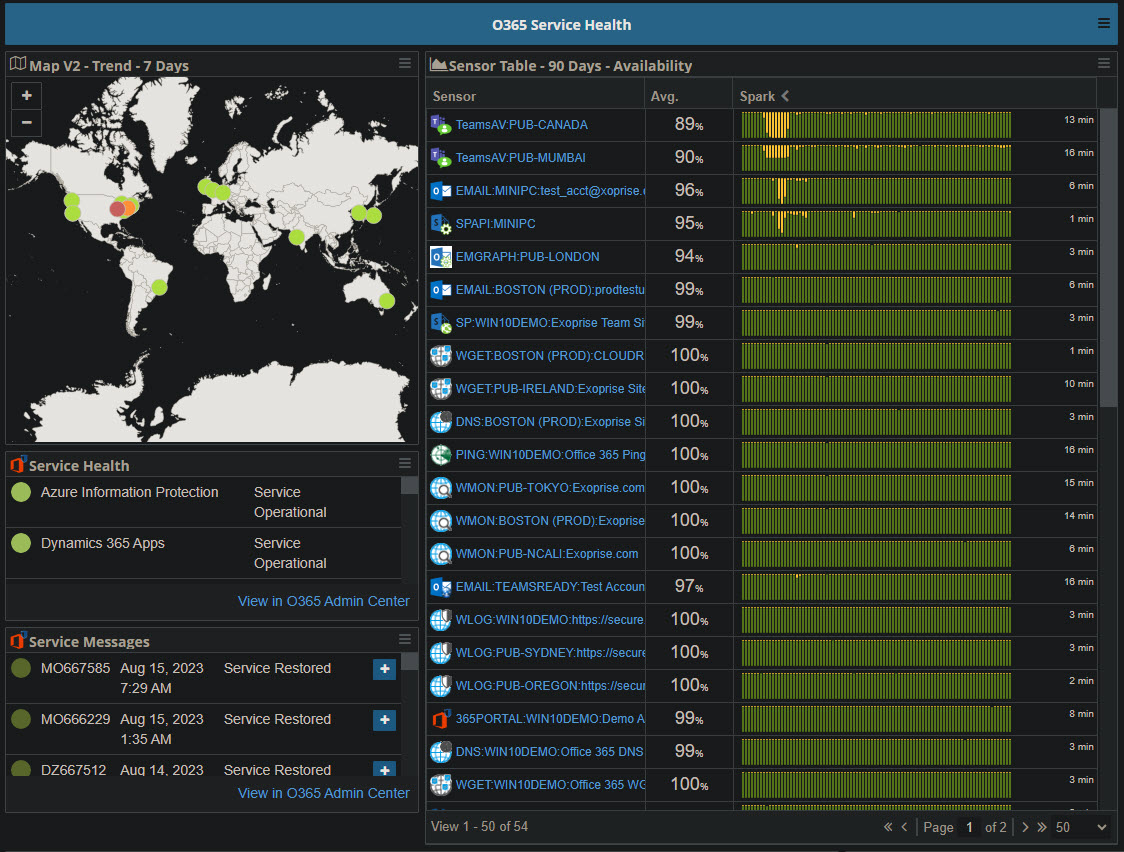This screenshot has width=1124, height=852.
Task: Click the SP:WIN10DEMO SharePoint icon
Action: pos(440,322)
